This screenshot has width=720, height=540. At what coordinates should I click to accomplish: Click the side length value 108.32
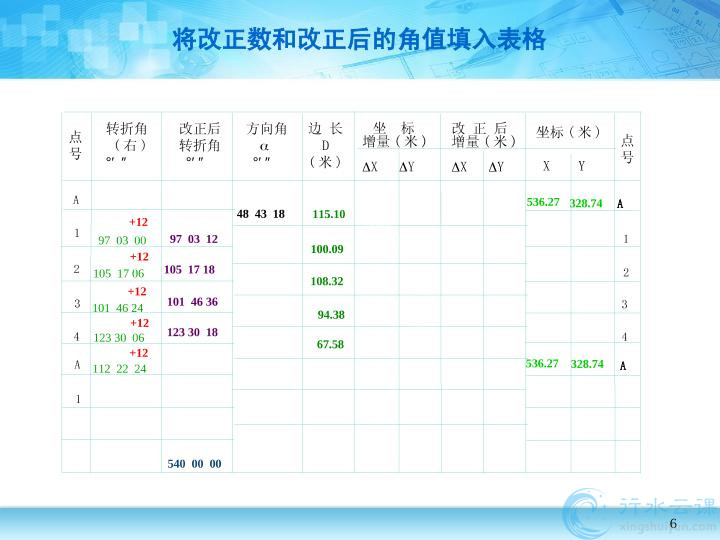(x=327, y=282)
